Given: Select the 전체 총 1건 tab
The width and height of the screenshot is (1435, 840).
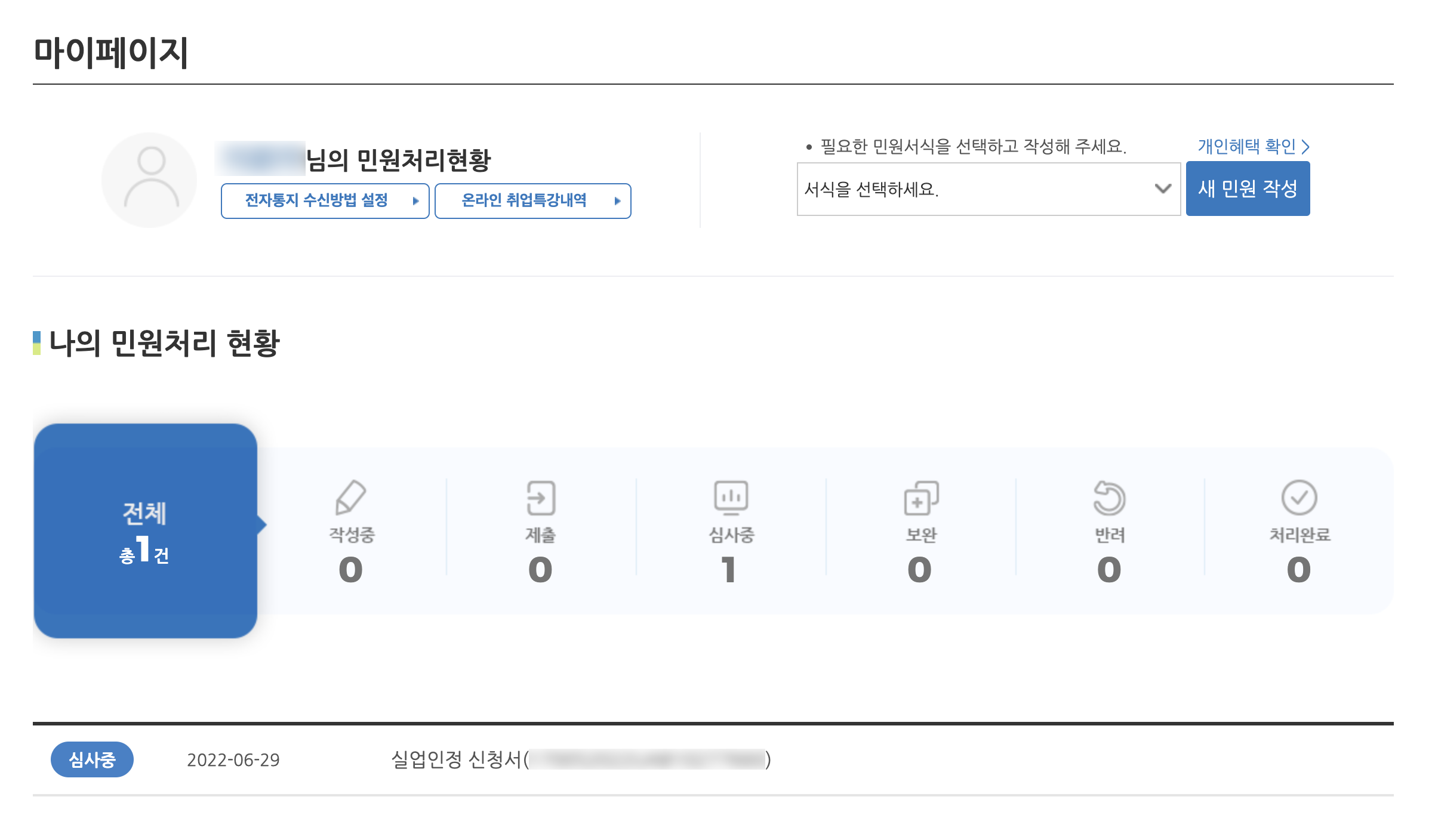Looking at the screenshot, I should [145, 531].
